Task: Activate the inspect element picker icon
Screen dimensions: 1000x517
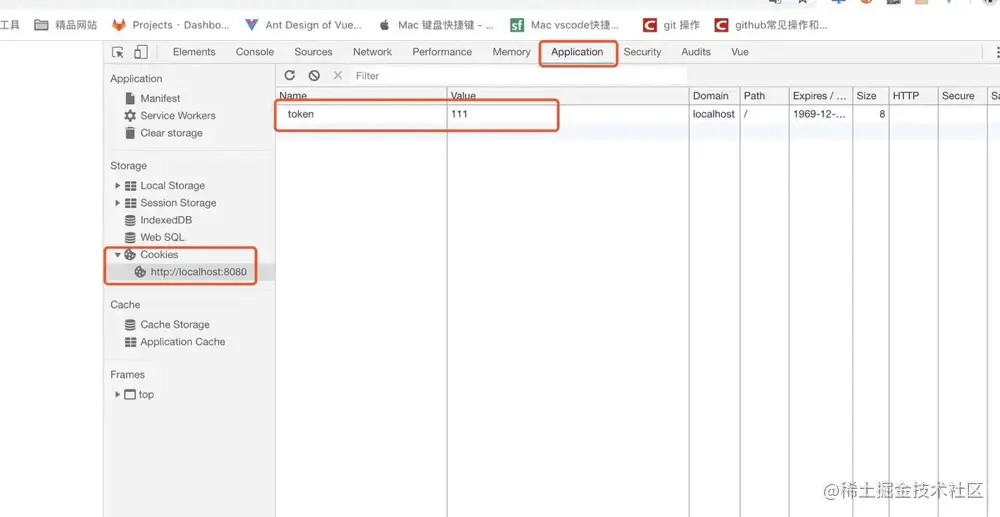Action: coord(118,52)
